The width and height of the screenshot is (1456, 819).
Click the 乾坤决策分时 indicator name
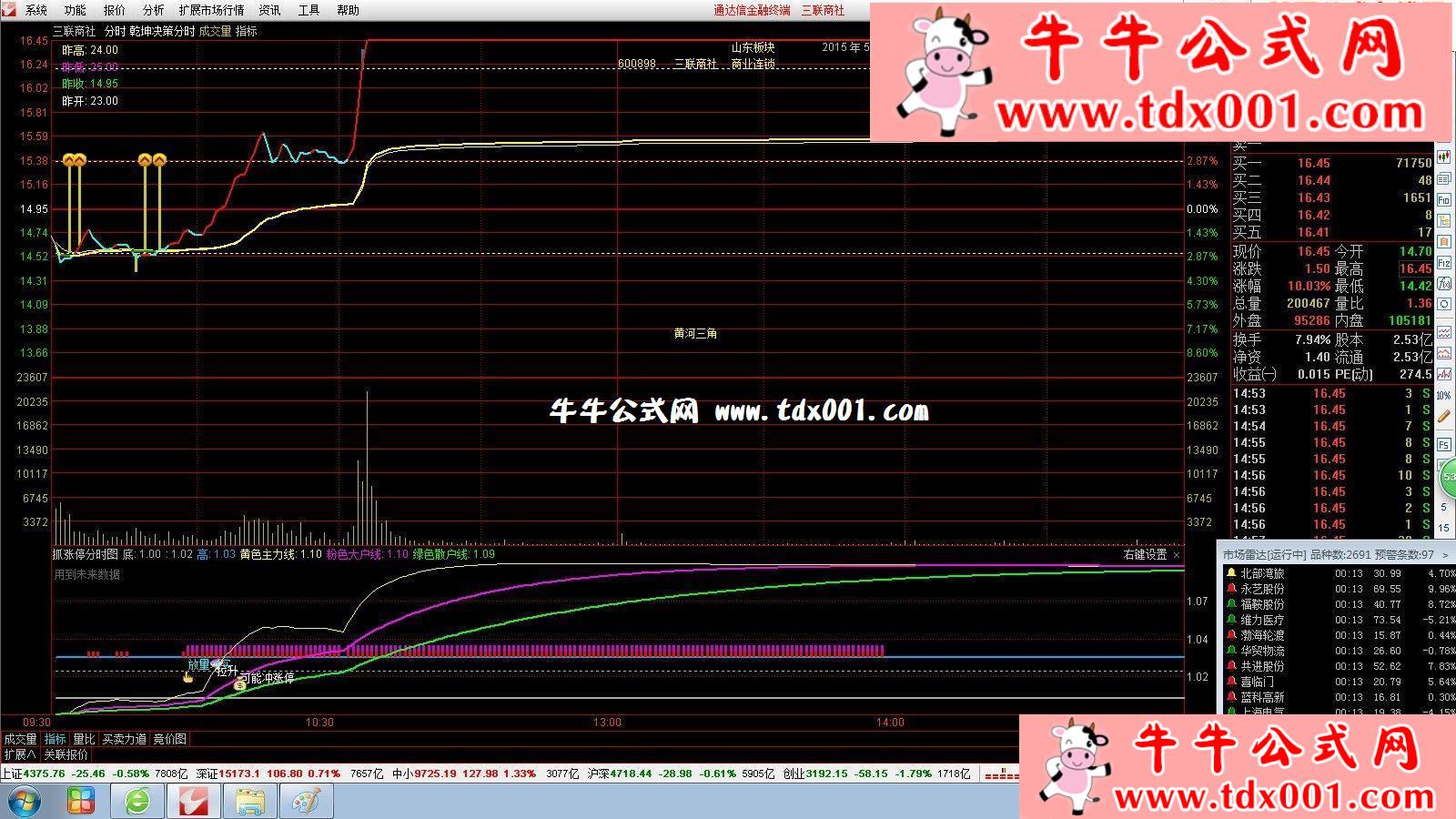tap(162, 31)
